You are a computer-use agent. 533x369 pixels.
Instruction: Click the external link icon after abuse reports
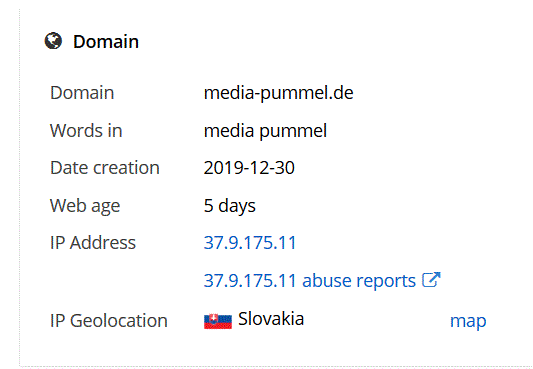[x=431, y=280]
